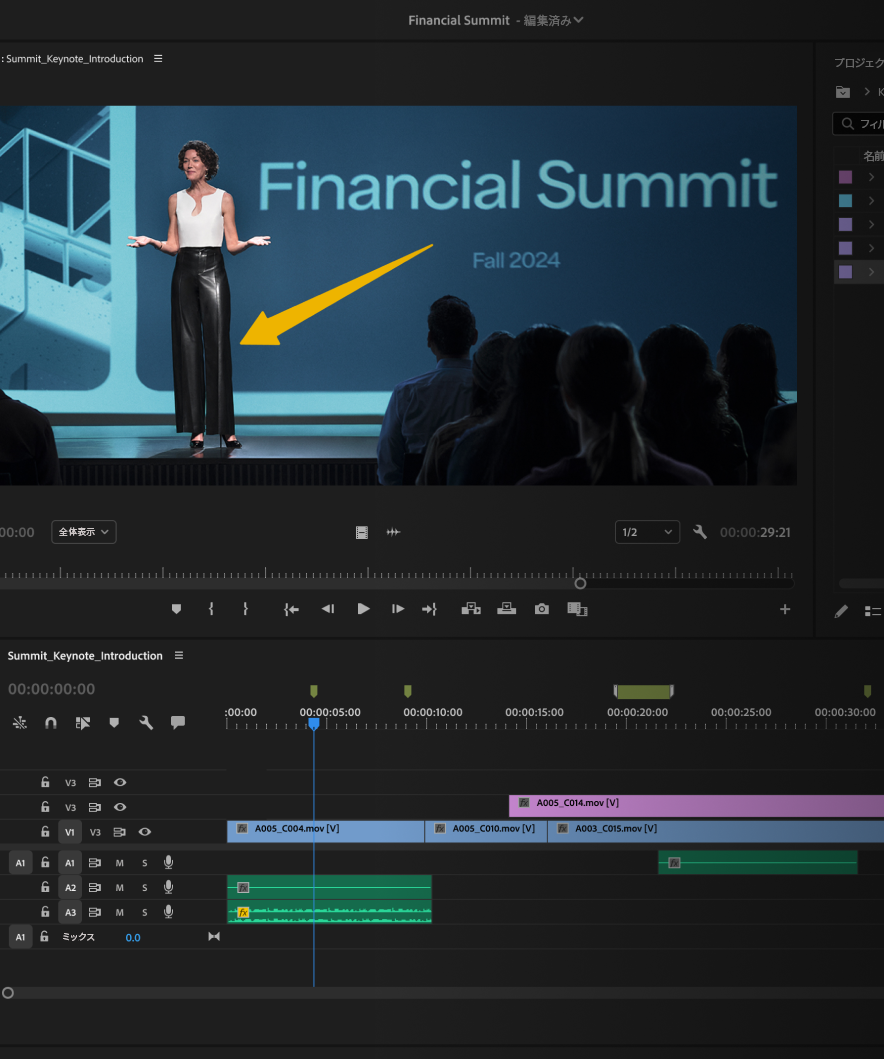Click the timeline horizontal zoom scrollbar handle
This screenshot has height=1059, width=884.
point(7,993)
